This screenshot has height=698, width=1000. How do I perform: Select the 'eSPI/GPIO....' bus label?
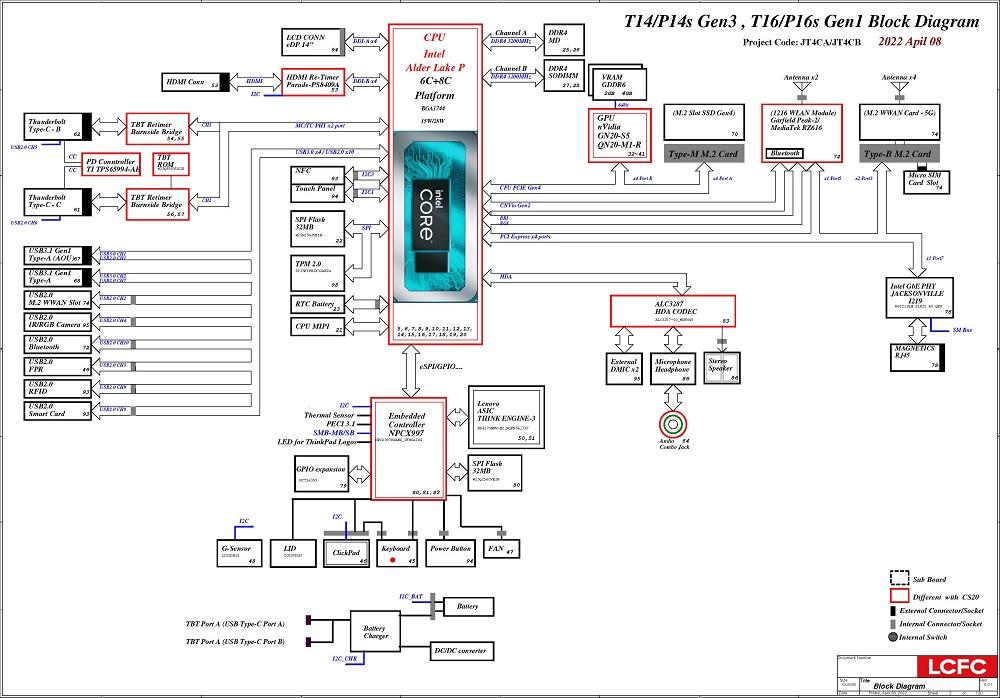coord(441,366)
